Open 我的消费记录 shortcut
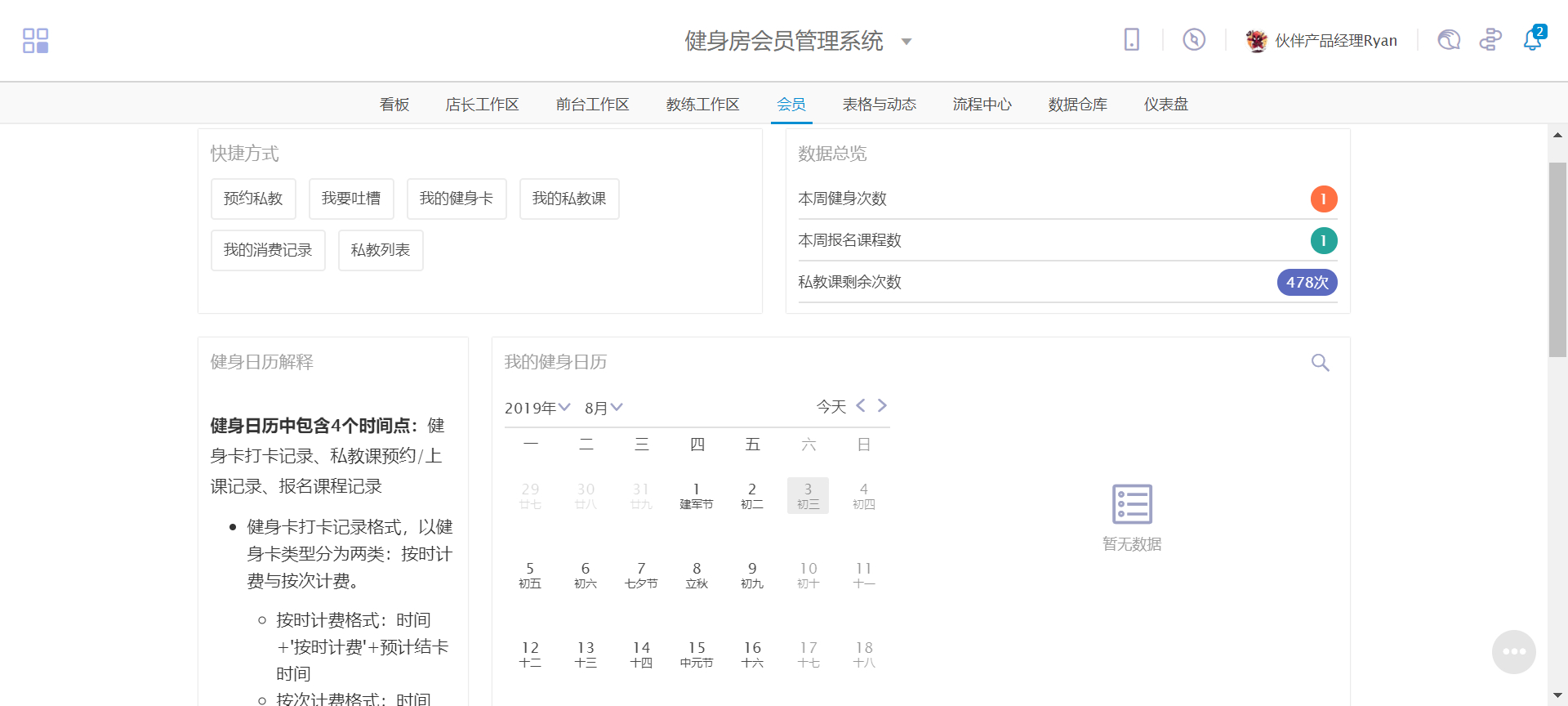Image resolution: width=1568 pixels, height=706 pixels. [x=268, y=250]
